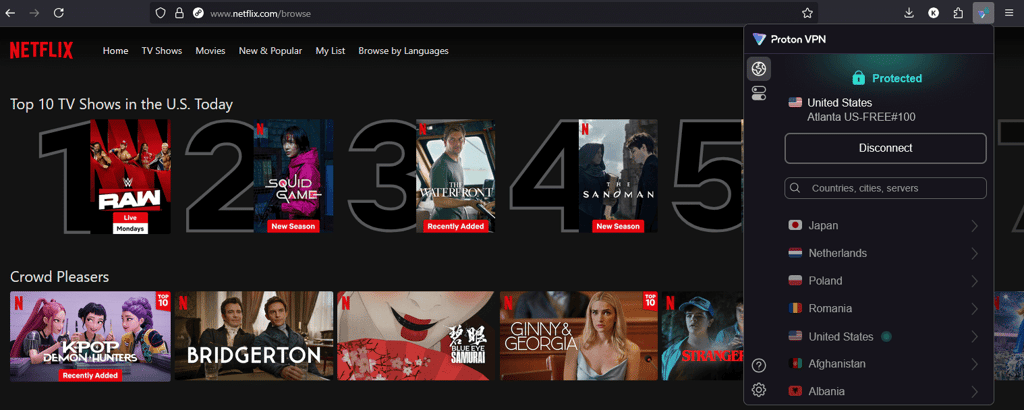Click the Japan flag icon
The width and height of the screenshot is (1024, 410).
[795, 225]
